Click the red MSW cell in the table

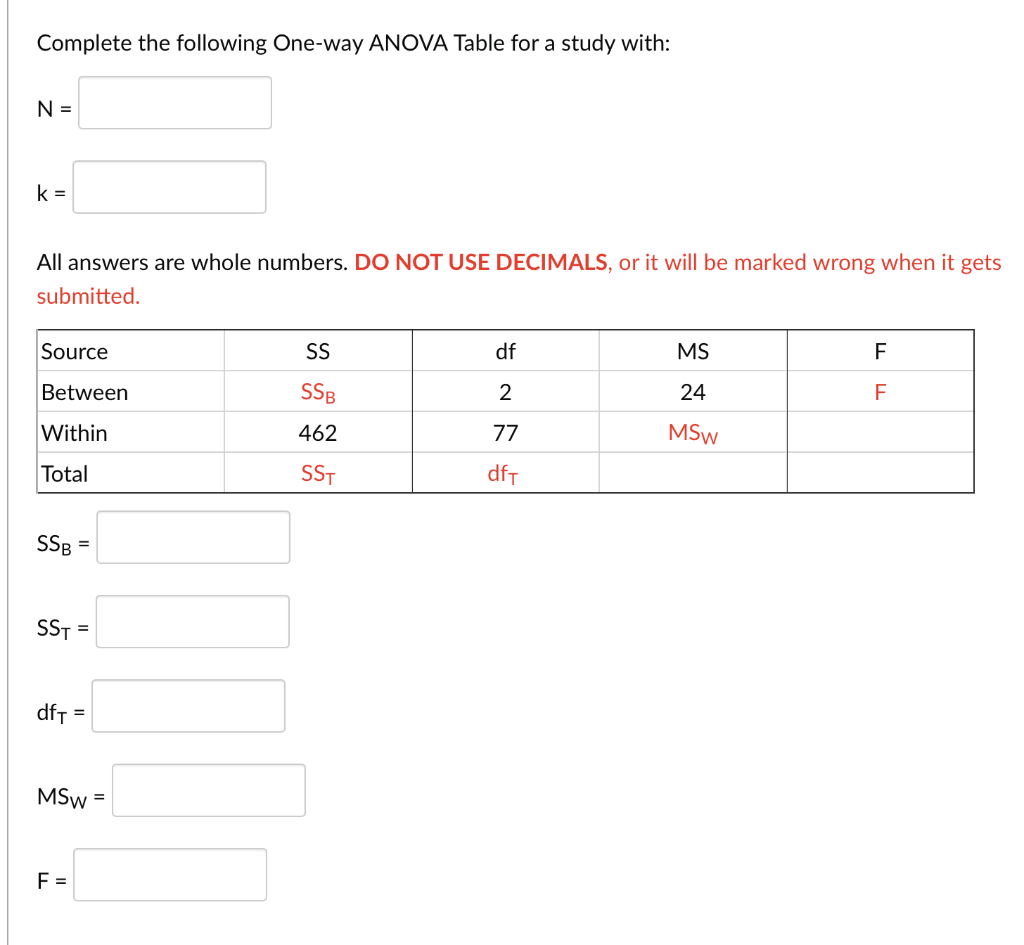692,432
